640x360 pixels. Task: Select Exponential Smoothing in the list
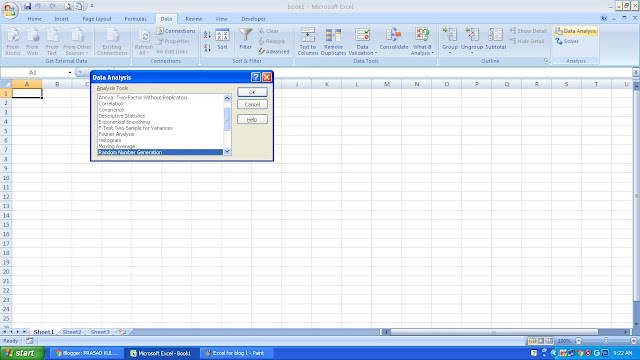point(160,122)
